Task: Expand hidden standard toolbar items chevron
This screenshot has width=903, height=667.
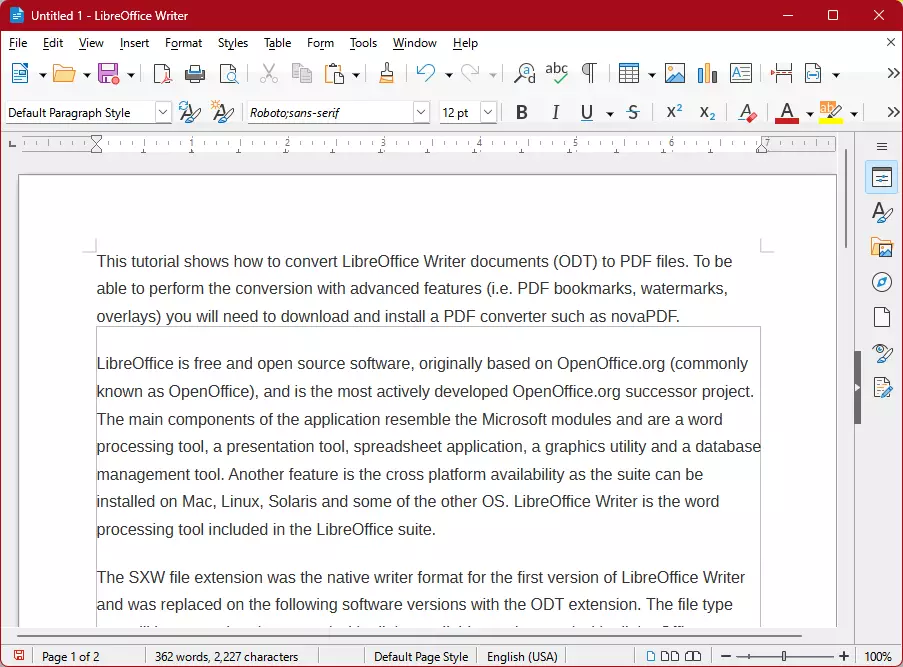Action: tap(893, 73)
